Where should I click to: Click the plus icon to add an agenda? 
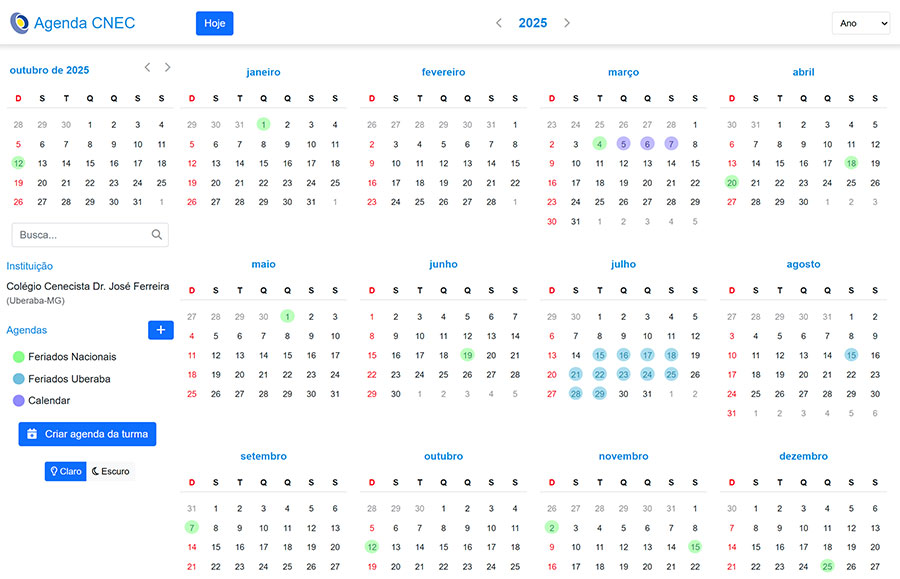160,329
